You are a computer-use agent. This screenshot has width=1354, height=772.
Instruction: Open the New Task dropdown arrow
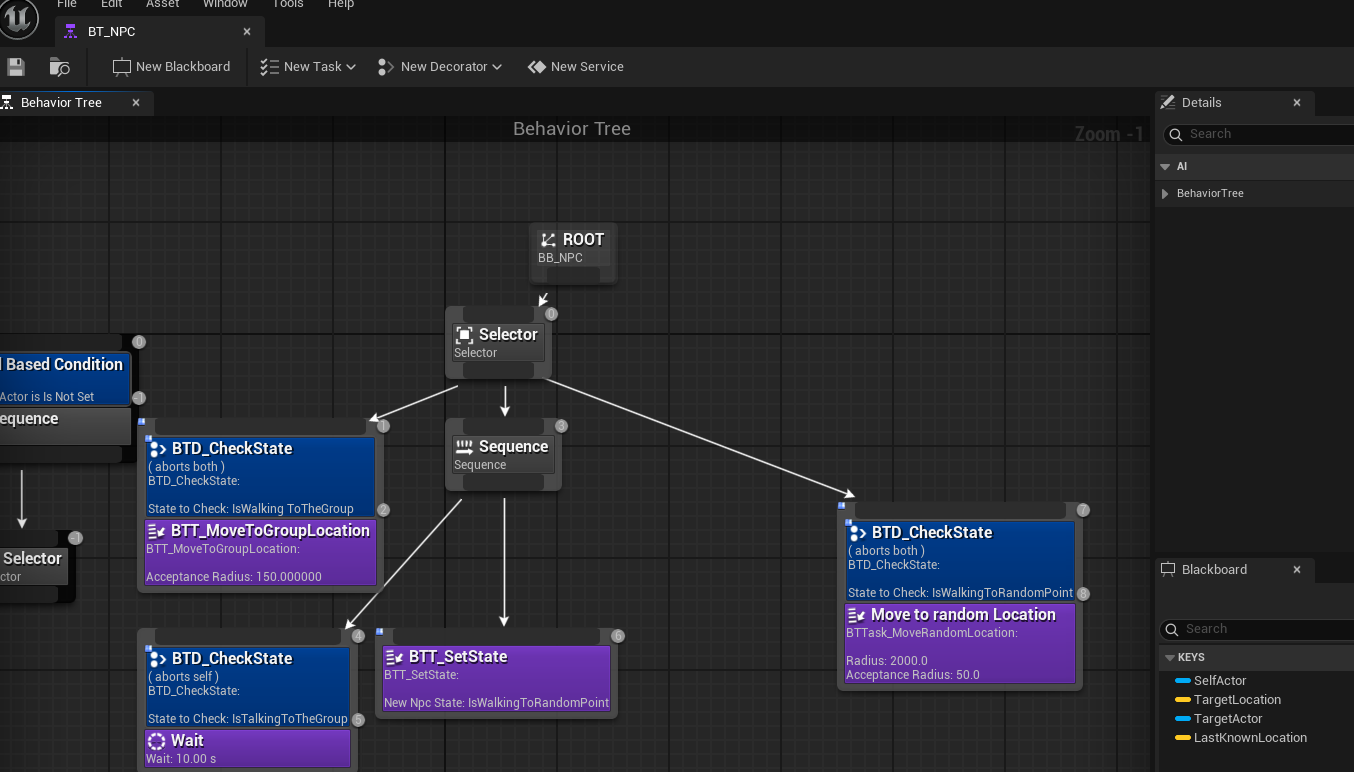point(351,66)
